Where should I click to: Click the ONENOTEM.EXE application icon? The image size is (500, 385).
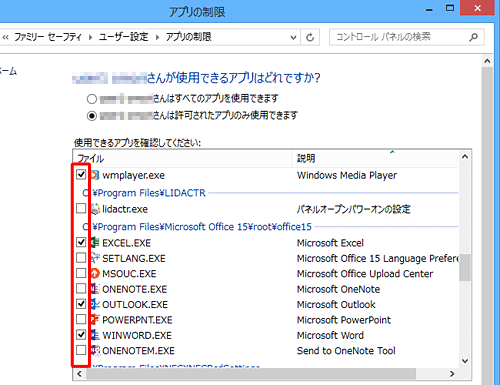(x=95, y=350)
